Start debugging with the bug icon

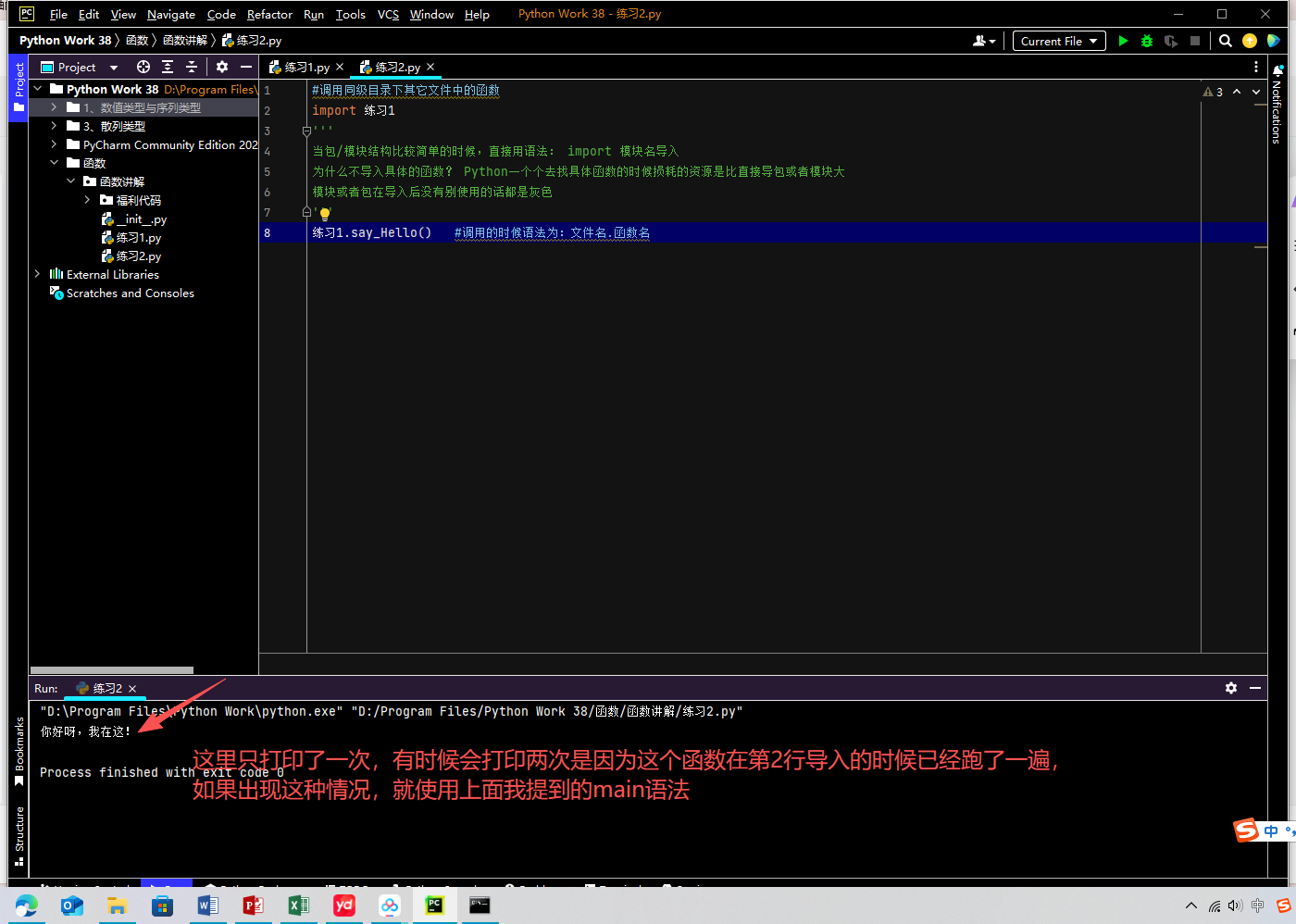tap(1147, 41)
